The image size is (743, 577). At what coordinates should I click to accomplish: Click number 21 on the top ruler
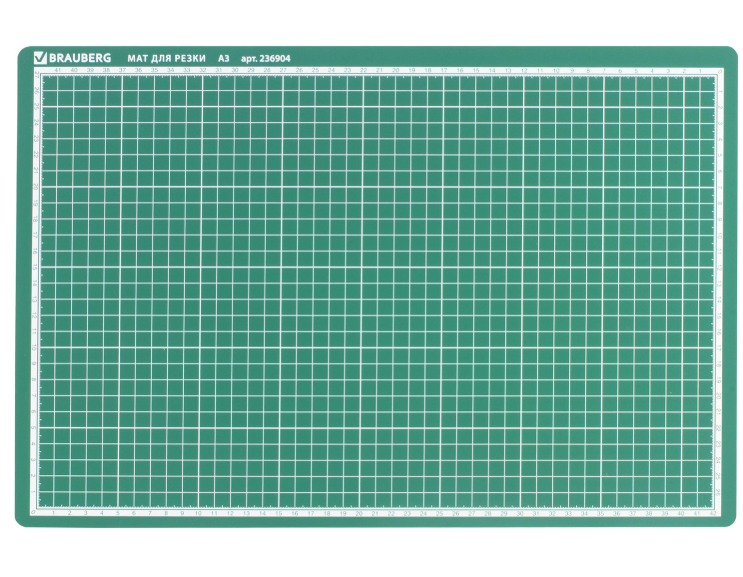point(379,72)
